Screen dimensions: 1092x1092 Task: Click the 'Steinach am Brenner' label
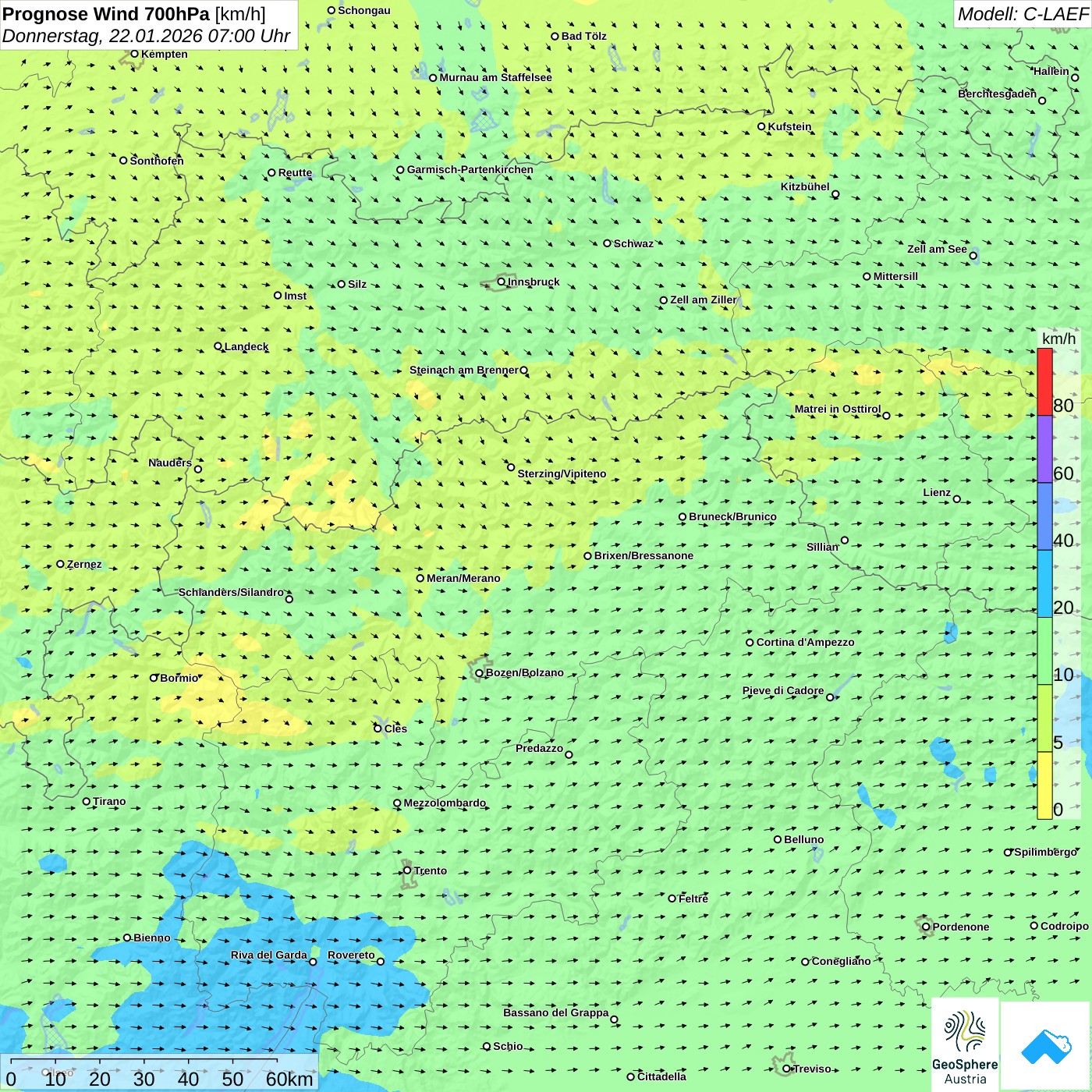coord(464,370)
